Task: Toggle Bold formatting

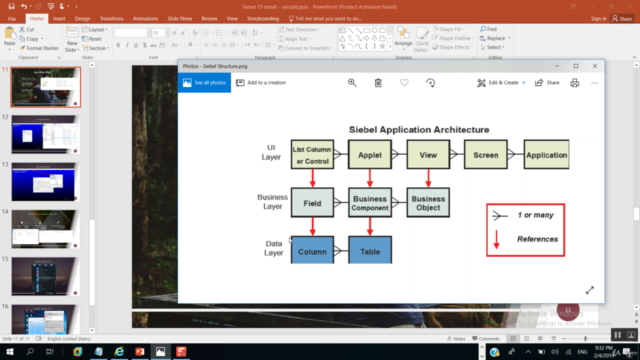Action: 118,45
